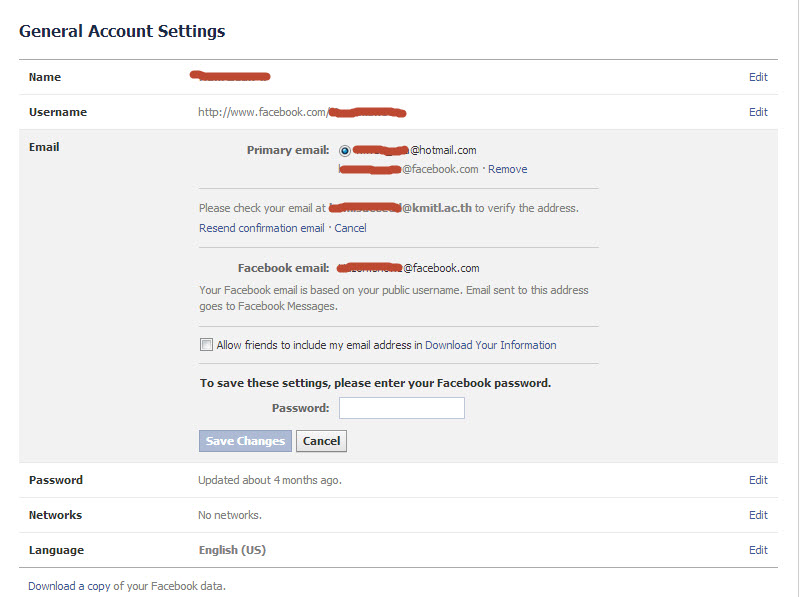Click the English (US) language value
810x597 pixels.
[233, 550]
